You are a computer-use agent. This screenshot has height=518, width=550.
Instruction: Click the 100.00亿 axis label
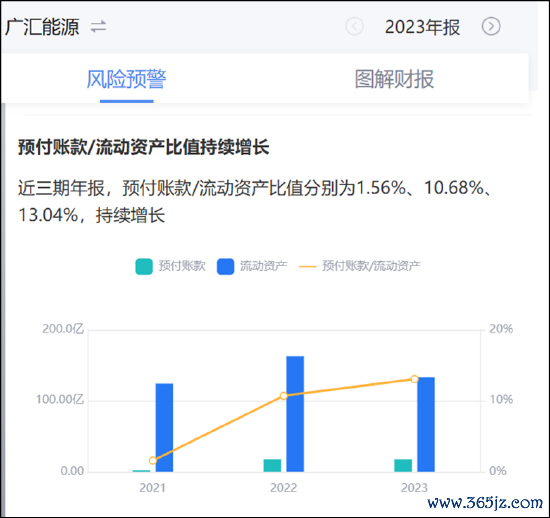[x=60, y=399]
